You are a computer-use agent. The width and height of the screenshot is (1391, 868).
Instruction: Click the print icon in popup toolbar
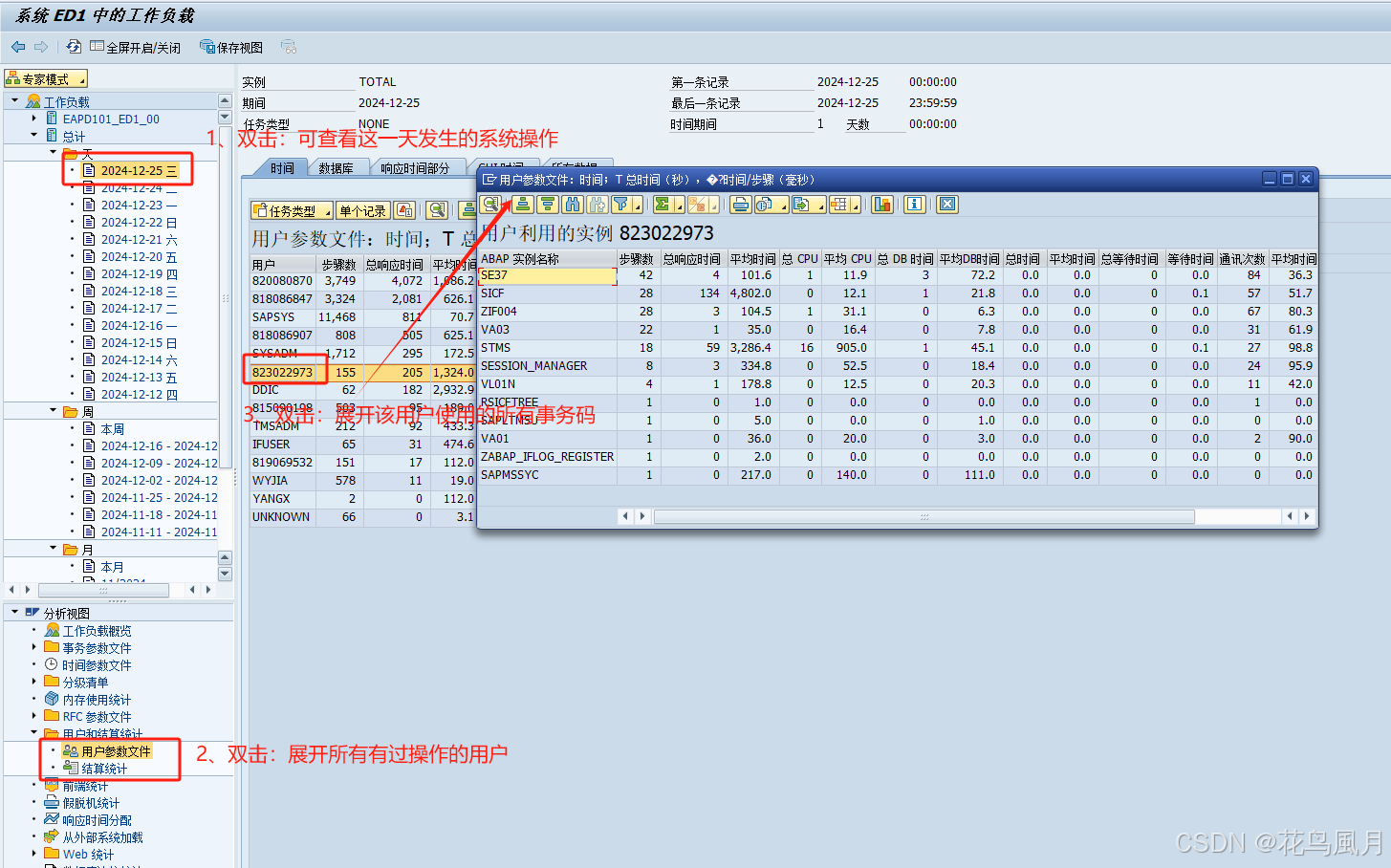[741, 204]
